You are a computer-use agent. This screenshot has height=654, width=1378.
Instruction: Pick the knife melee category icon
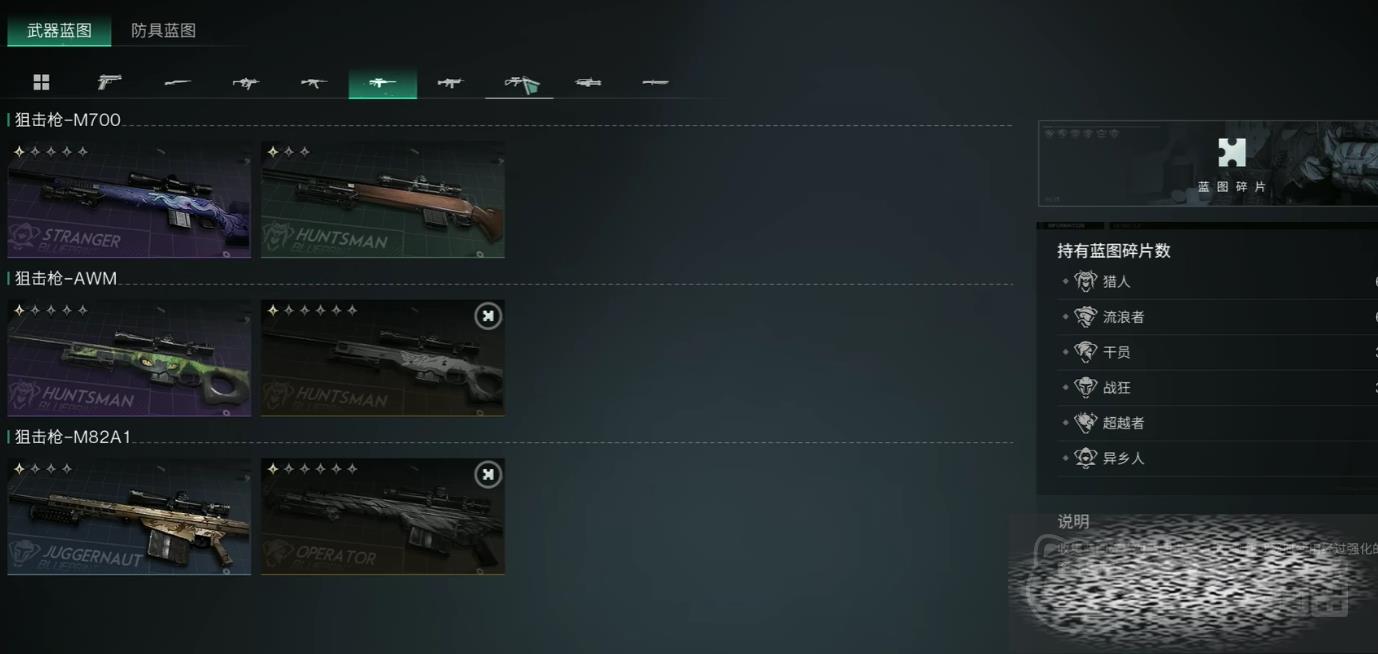[x=655, y=82]
